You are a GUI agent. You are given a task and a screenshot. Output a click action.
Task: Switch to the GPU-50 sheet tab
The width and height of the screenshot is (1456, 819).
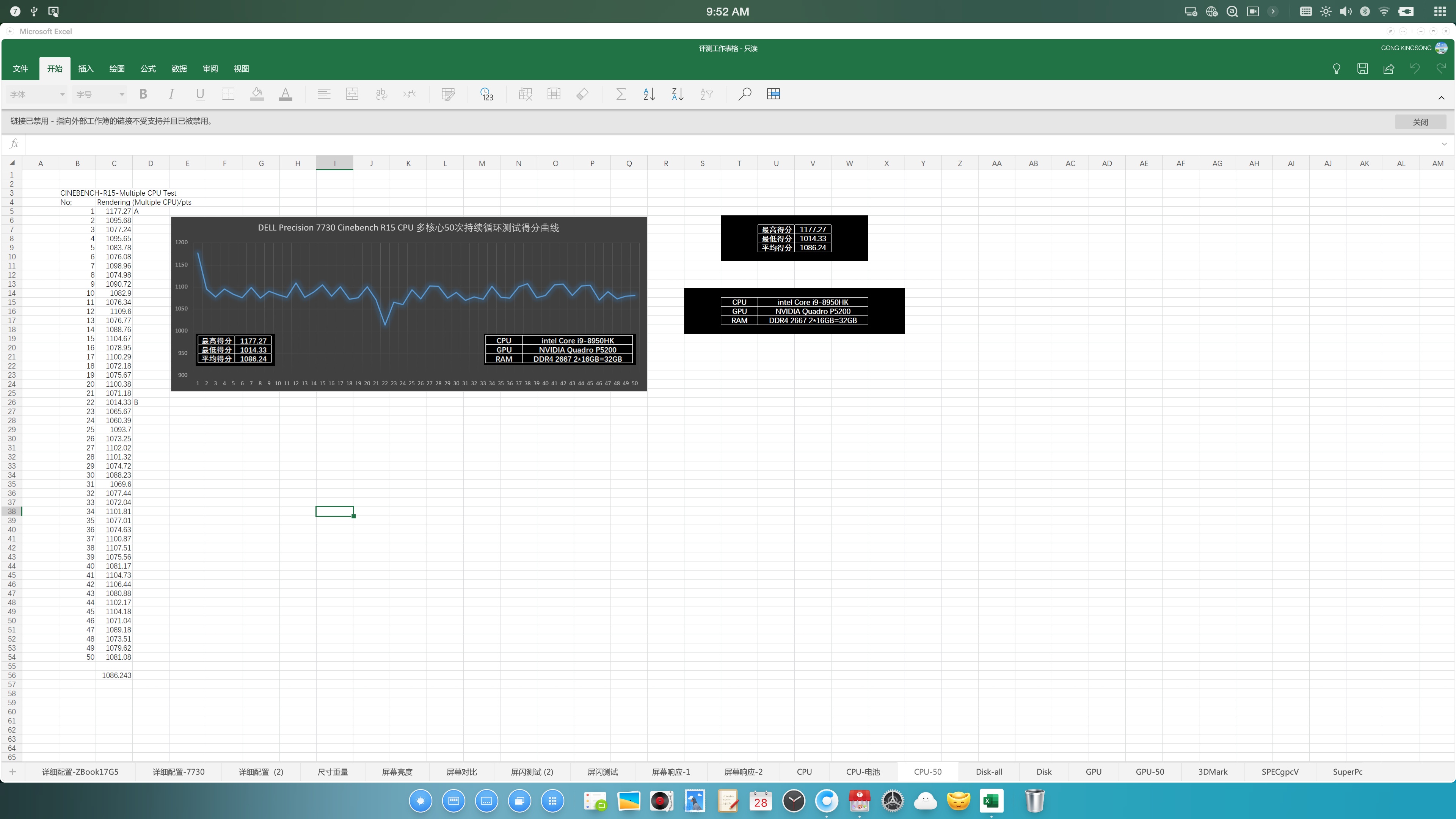1149,772
